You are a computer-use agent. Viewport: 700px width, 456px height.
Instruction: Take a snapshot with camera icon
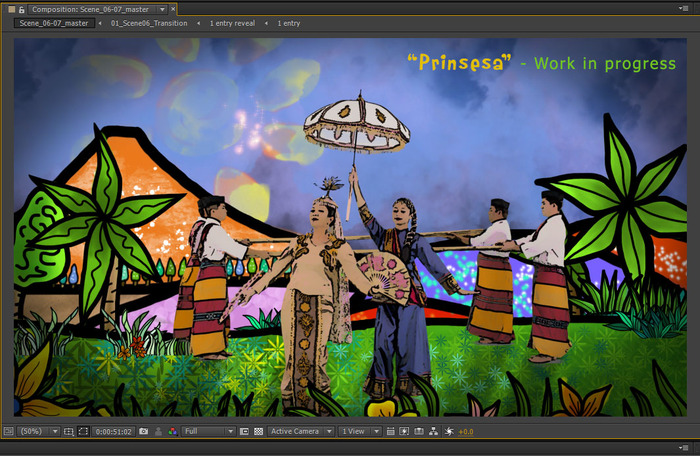[x=143, y=431]
